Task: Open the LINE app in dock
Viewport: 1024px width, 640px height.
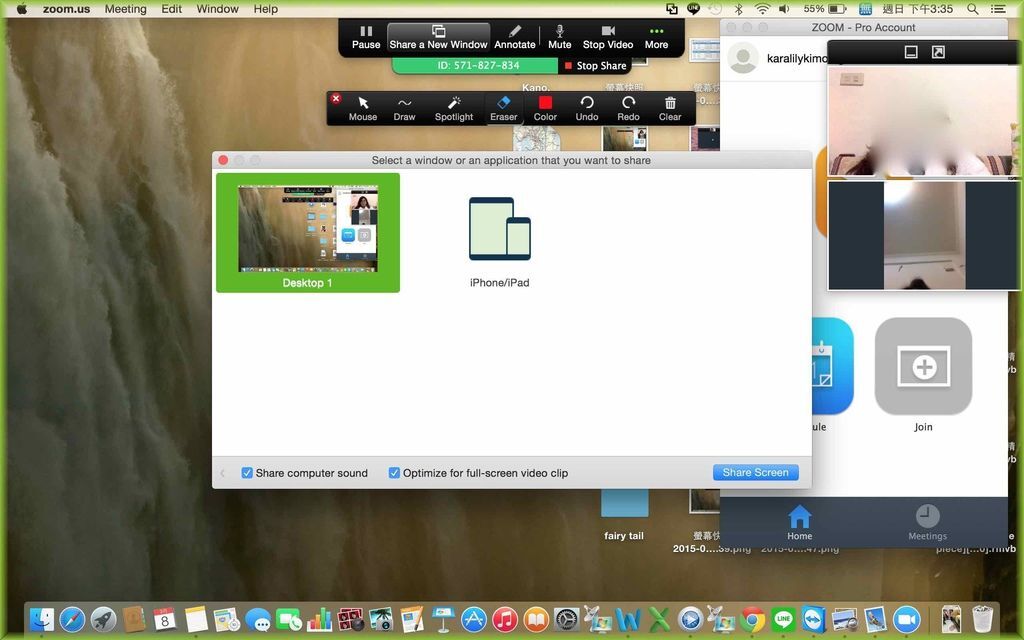Action: point(783,619)
